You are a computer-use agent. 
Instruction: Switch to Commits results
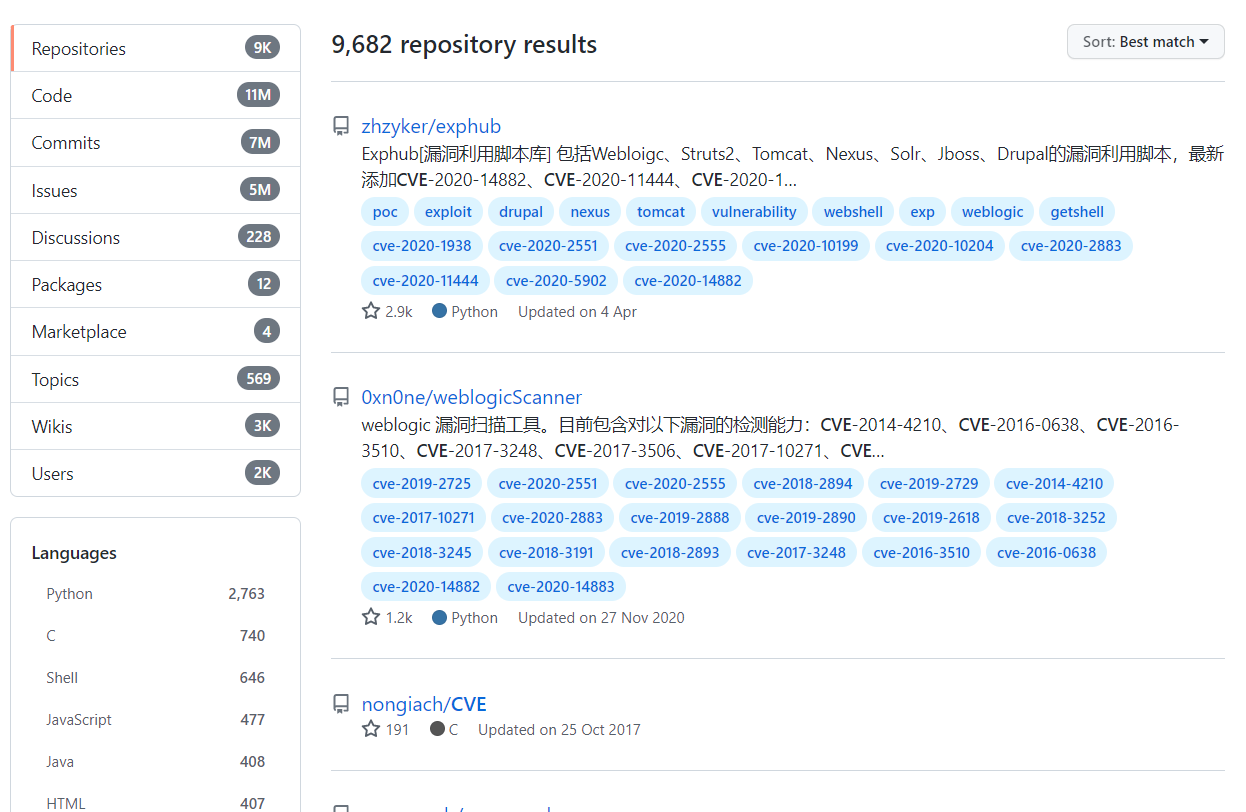pyautogui.click(x=155, y=142)
